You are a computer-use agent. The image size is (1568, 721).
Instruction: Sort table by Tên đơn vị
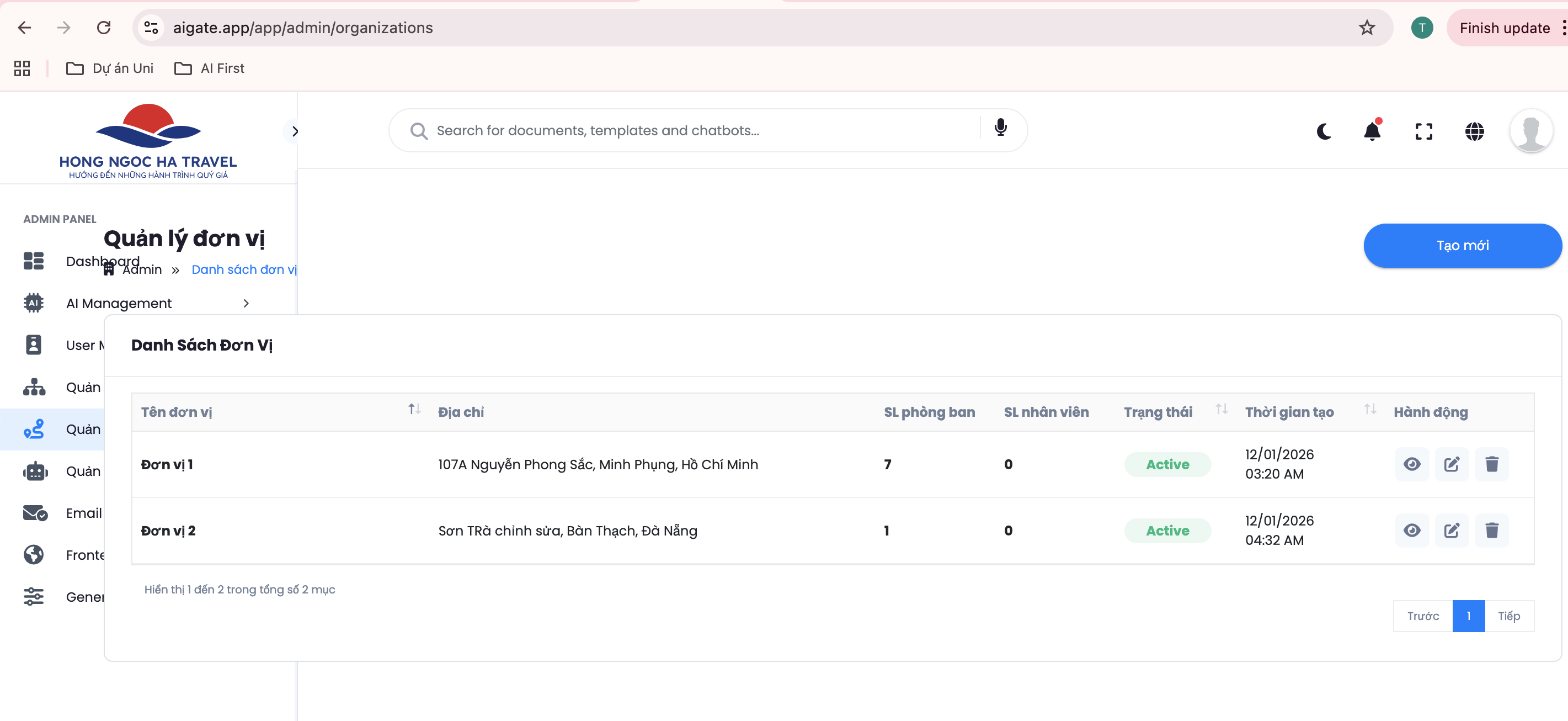coord(414,409)
